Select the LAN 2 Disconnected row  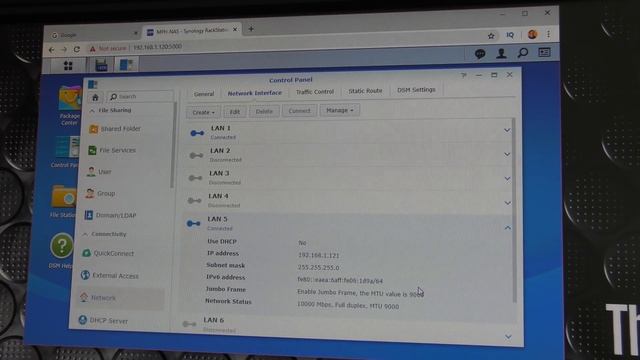(x=347, y=155)
